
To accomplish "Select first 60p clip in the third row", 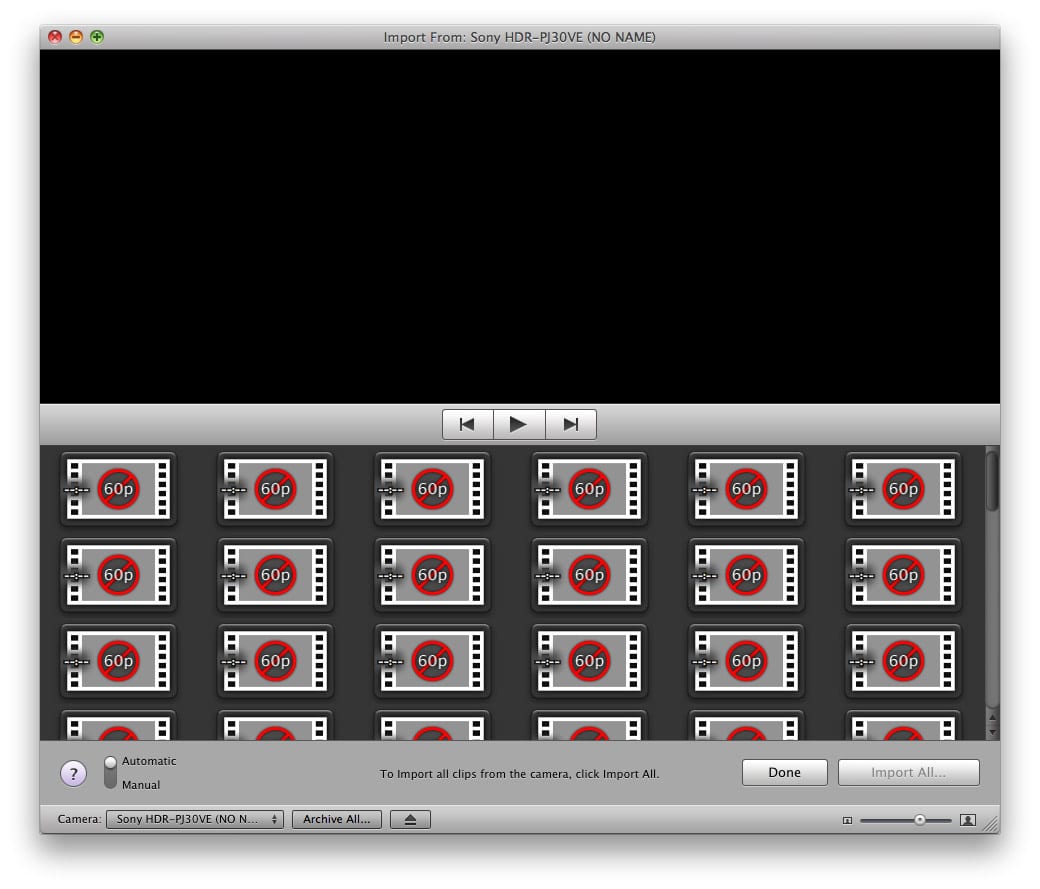I will (118, 661).
